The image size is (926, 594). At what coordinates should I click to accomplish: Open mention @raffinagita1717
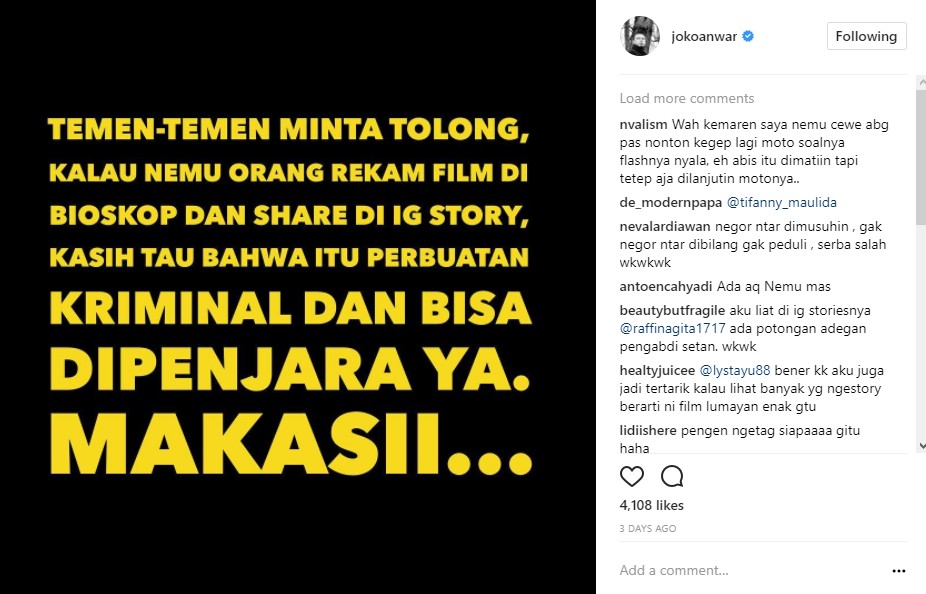tap(672, 328)
